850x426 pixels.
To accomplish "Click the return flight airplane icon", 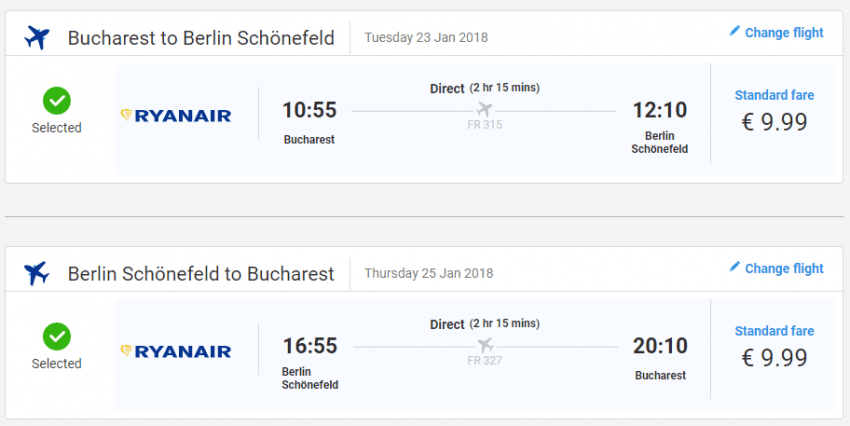I will point(38,273).
